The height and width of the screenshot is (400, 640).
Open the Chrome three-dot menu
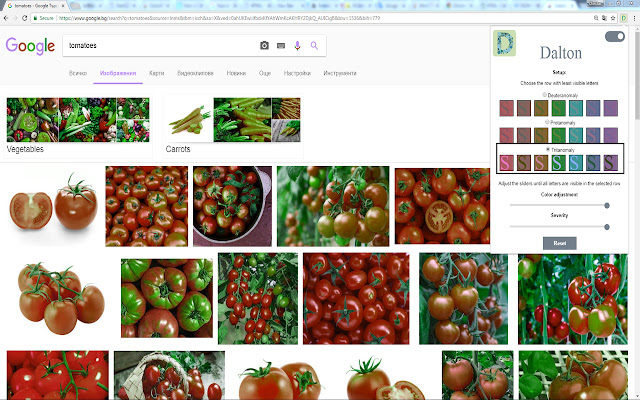632,18
